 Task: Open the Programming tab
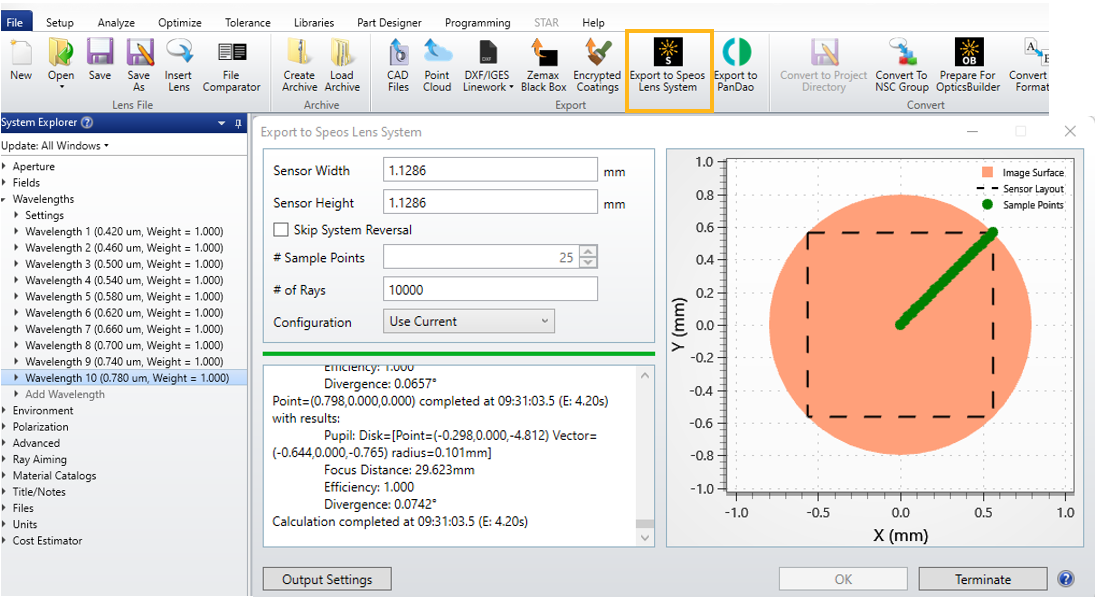(x=477, y=22)
